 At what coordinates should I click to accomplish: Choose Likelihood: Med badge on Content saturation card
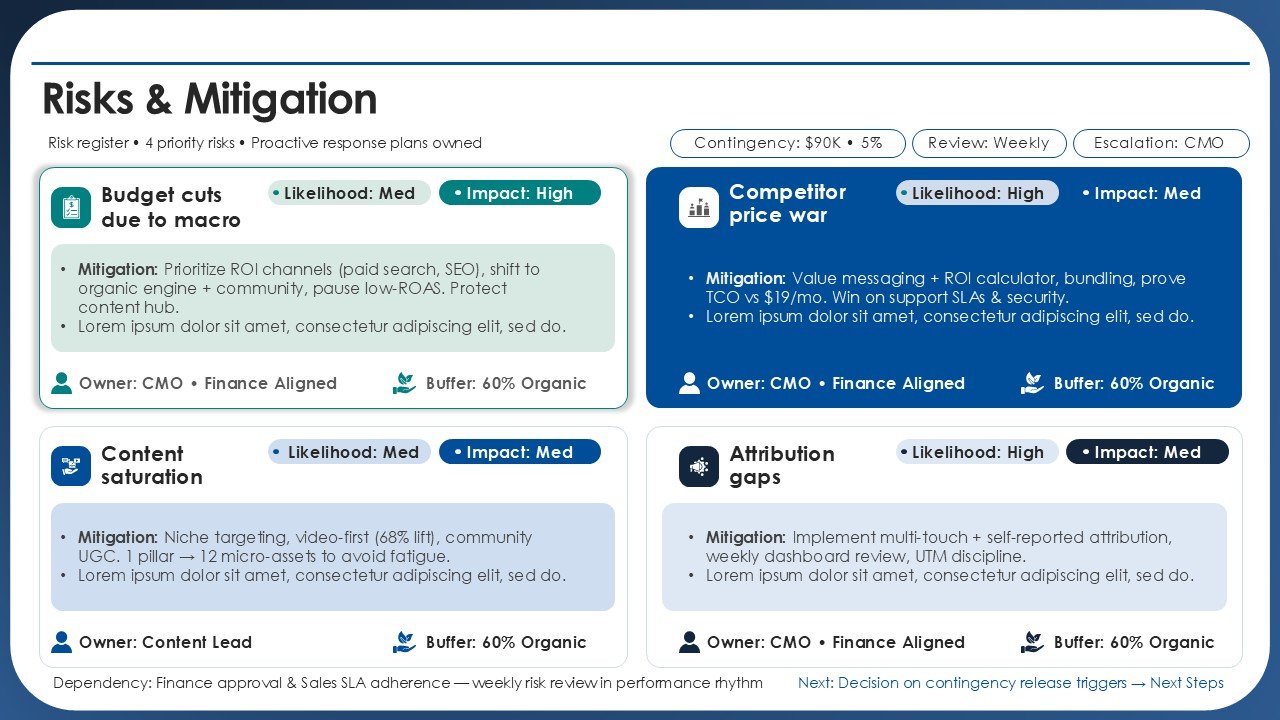349,452
